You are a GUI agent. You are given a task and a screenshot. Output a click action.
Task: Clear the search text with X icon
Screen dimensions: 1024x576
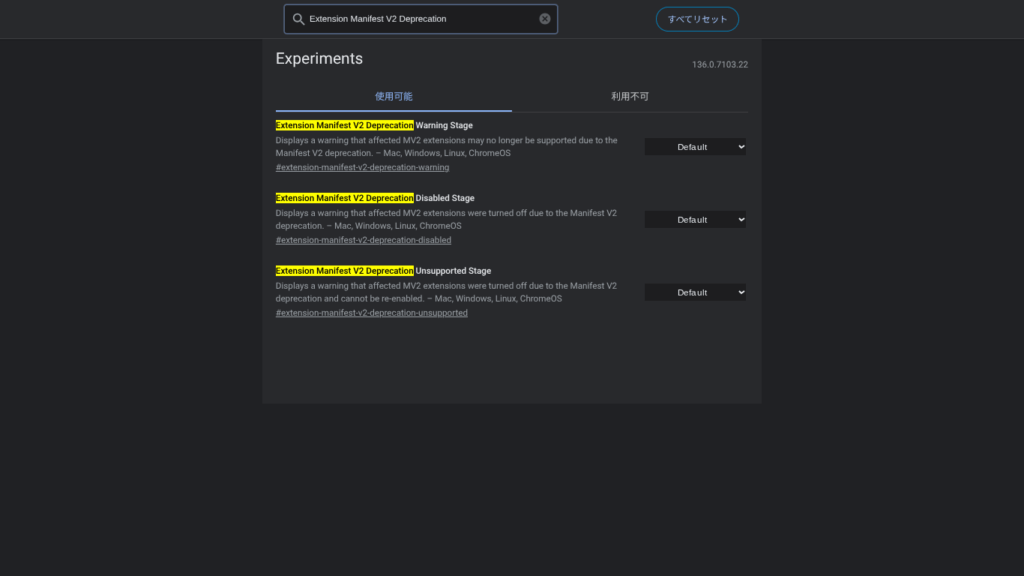(x=545, y=19)
